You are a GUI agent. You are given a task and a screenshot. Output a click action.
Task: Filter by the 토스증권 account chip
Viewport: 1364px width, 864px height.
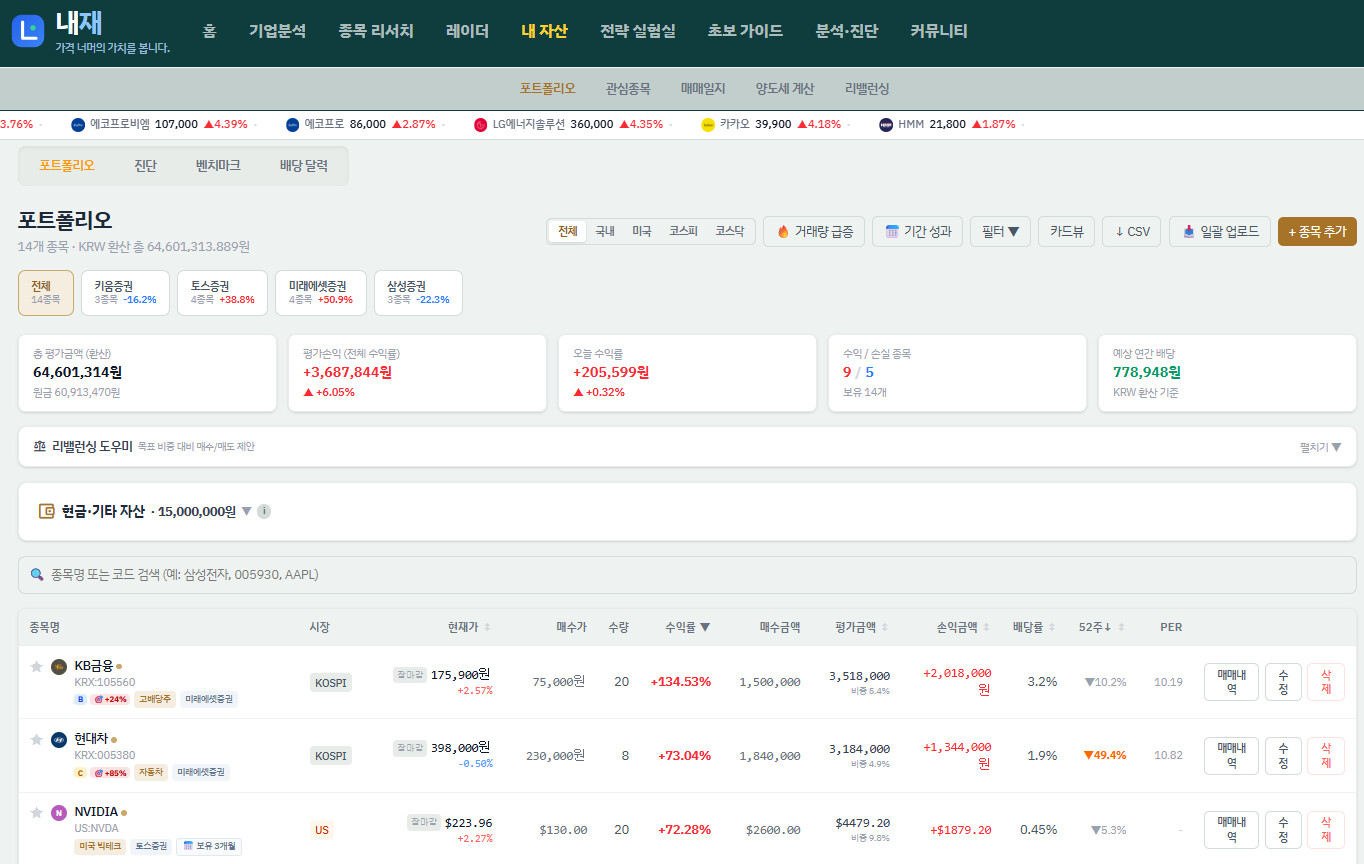click(222, 292)
